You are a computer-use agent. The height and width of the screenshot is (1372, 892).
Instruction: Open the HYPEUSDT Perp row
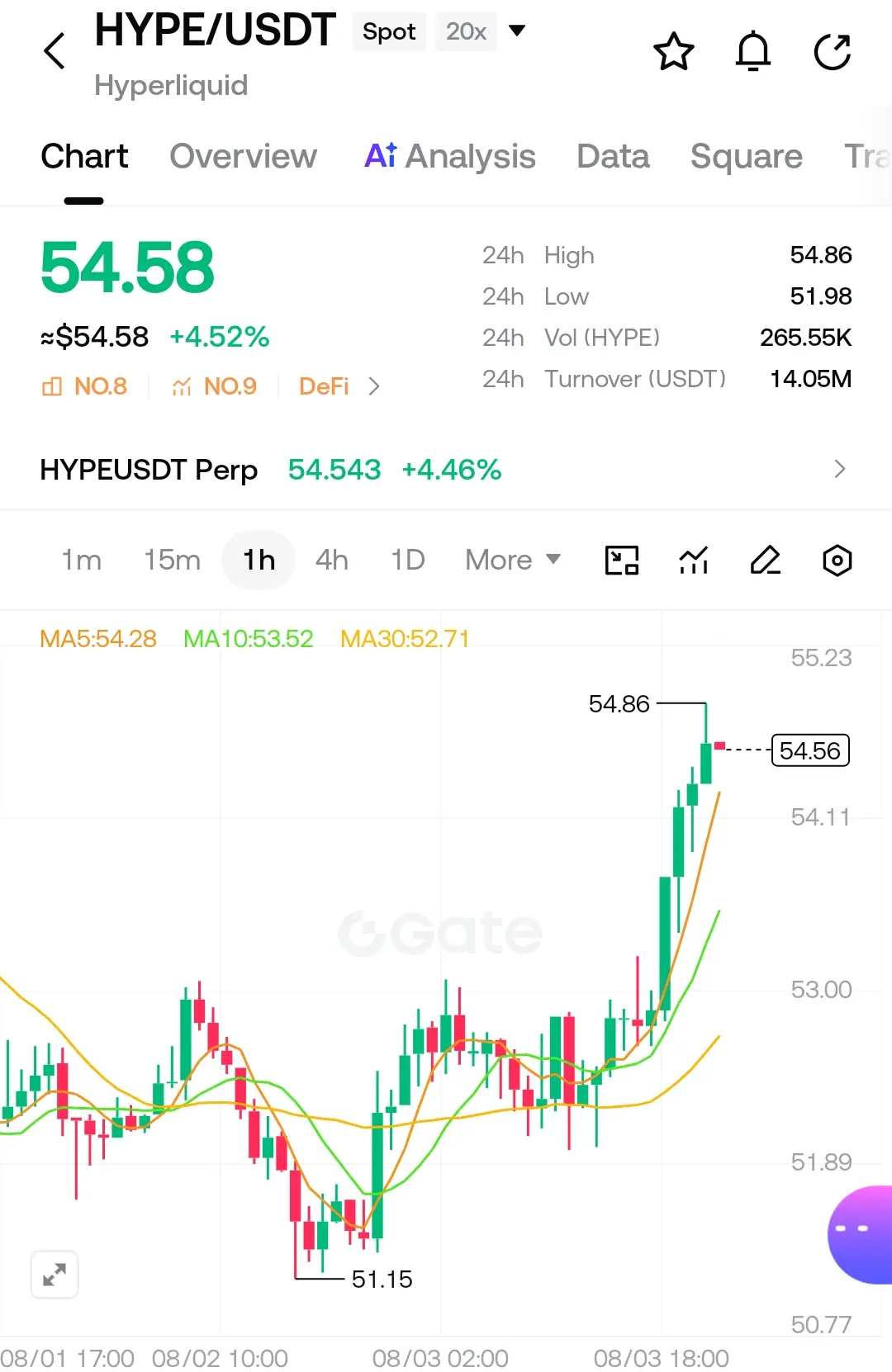tap(446, 469)
